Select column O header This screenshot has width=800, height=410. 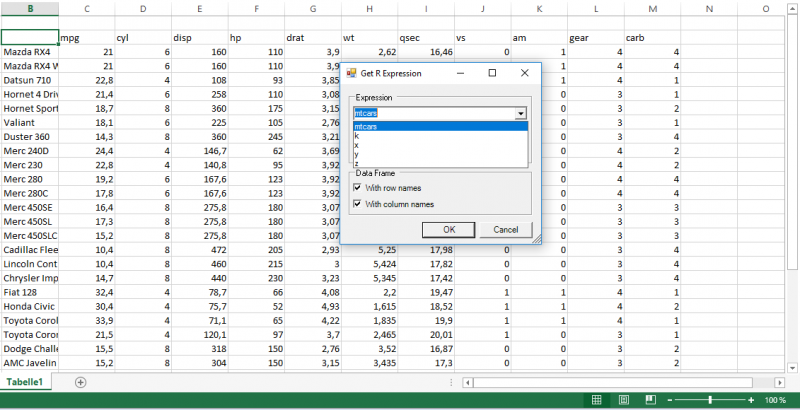(x=766, y=8)
